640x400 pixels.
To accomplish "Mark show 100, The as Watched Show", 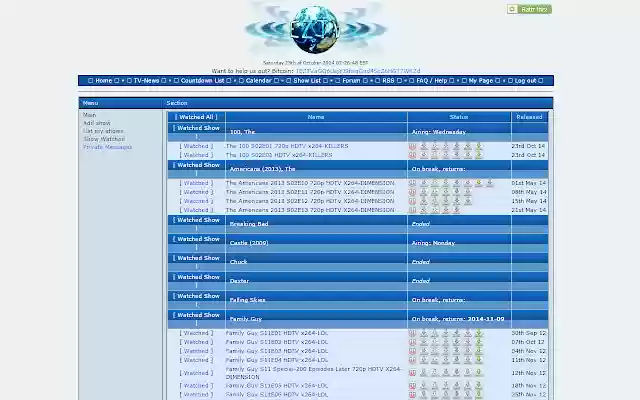I will click(x=196, y=132).
